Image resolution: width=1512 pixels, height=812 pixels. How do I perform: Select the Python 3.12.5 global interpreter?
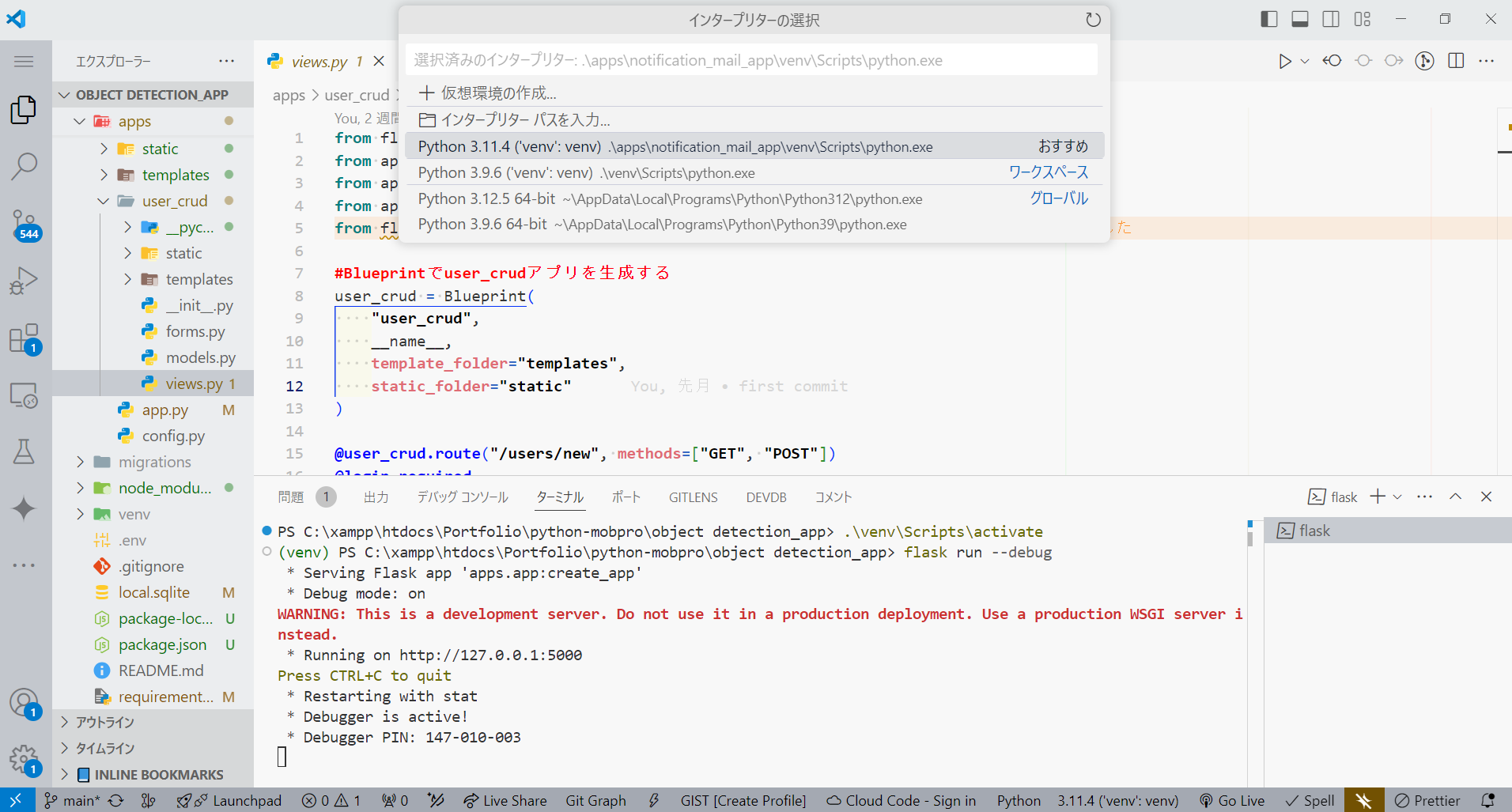coord(669,198)
